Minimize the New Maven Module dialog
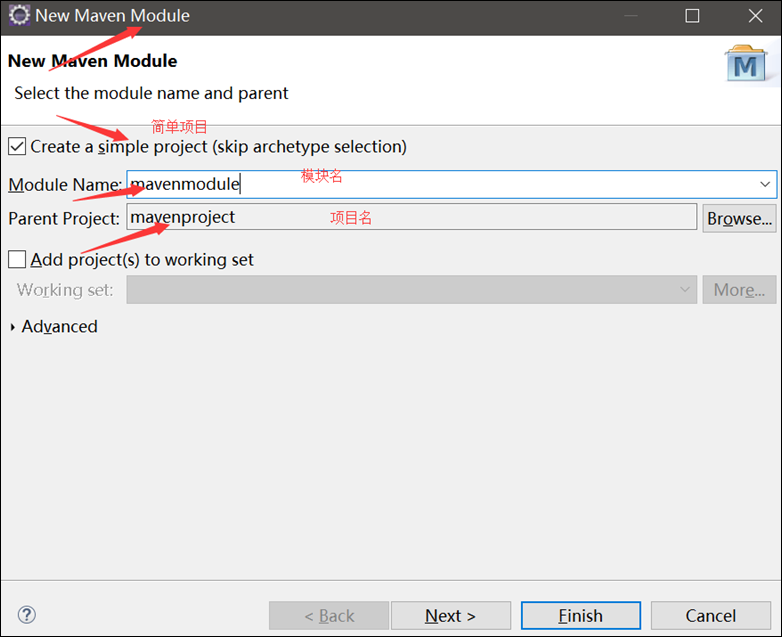Image resolution: width=782 pixels, height=637 pixels. pyautogui.click(x=631, y=16)
